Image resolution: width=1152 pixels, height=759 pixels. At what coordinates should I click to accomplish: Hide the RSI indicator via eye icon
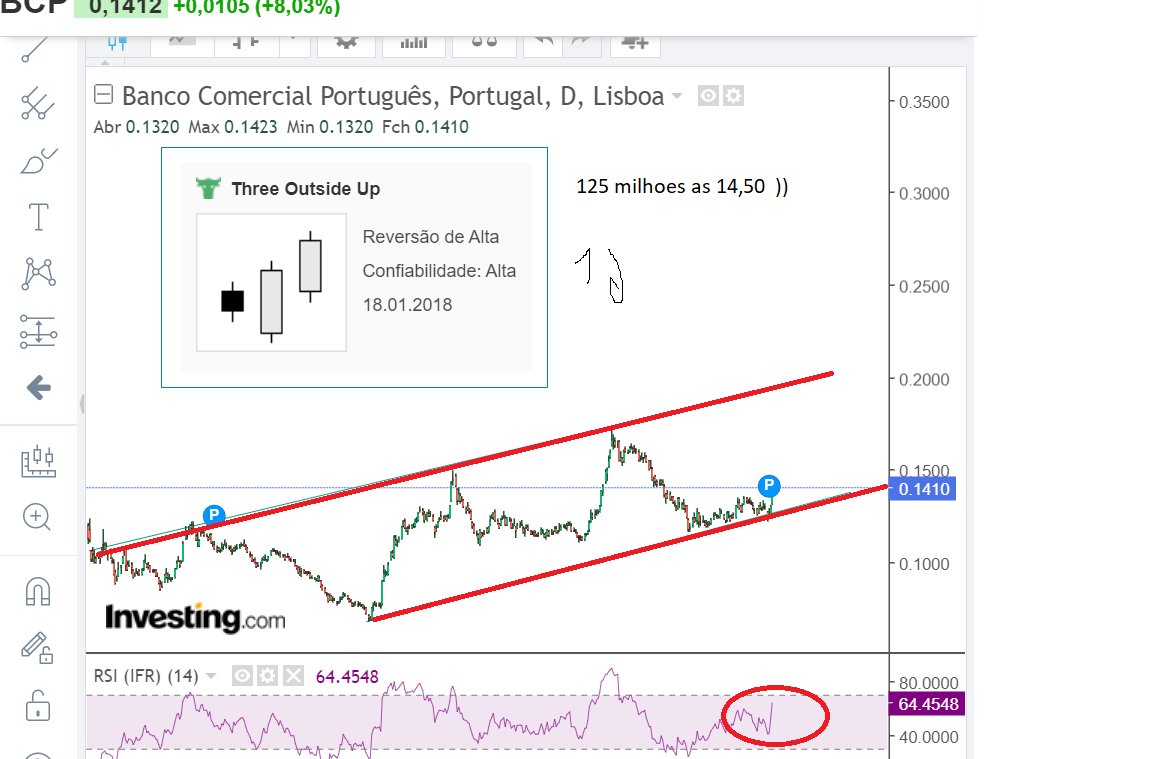(242, 675)
